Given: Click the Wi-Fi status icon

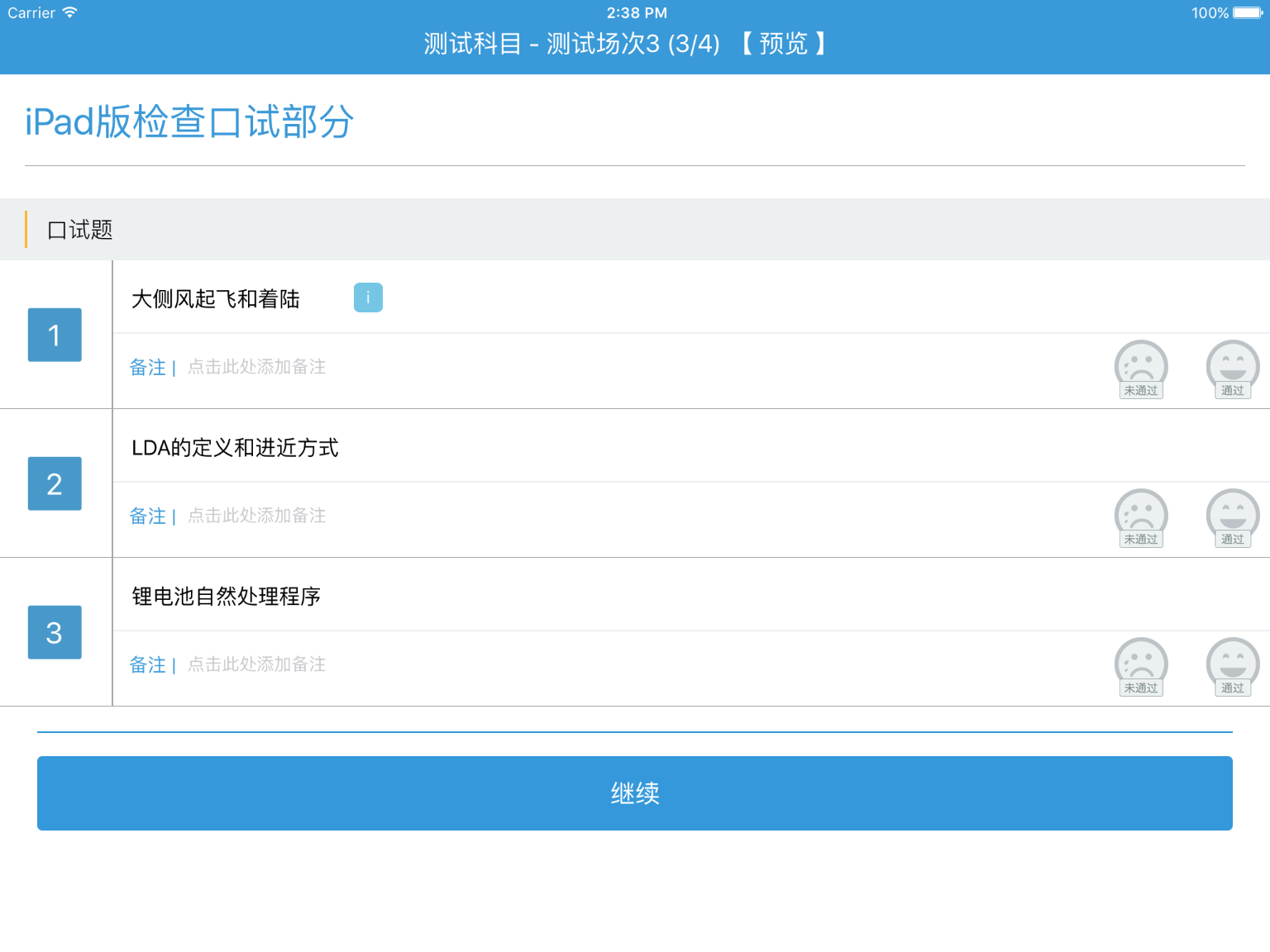Looking at the screenshot, I should [x=69, y=12].
